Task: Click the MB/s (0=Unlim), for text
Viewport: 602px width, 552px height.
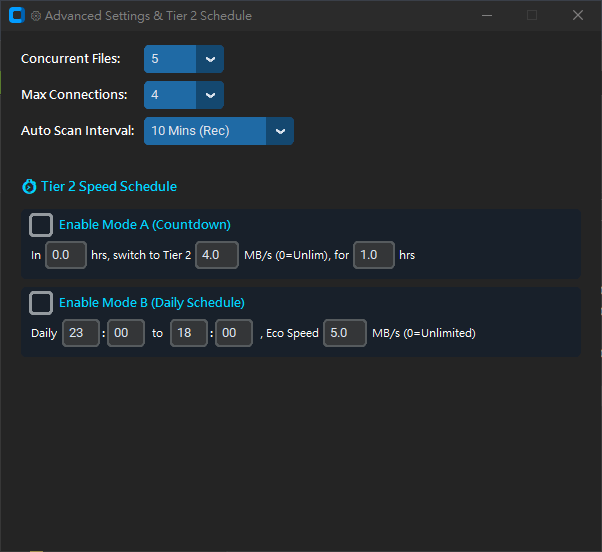Action: click(296, 255)
